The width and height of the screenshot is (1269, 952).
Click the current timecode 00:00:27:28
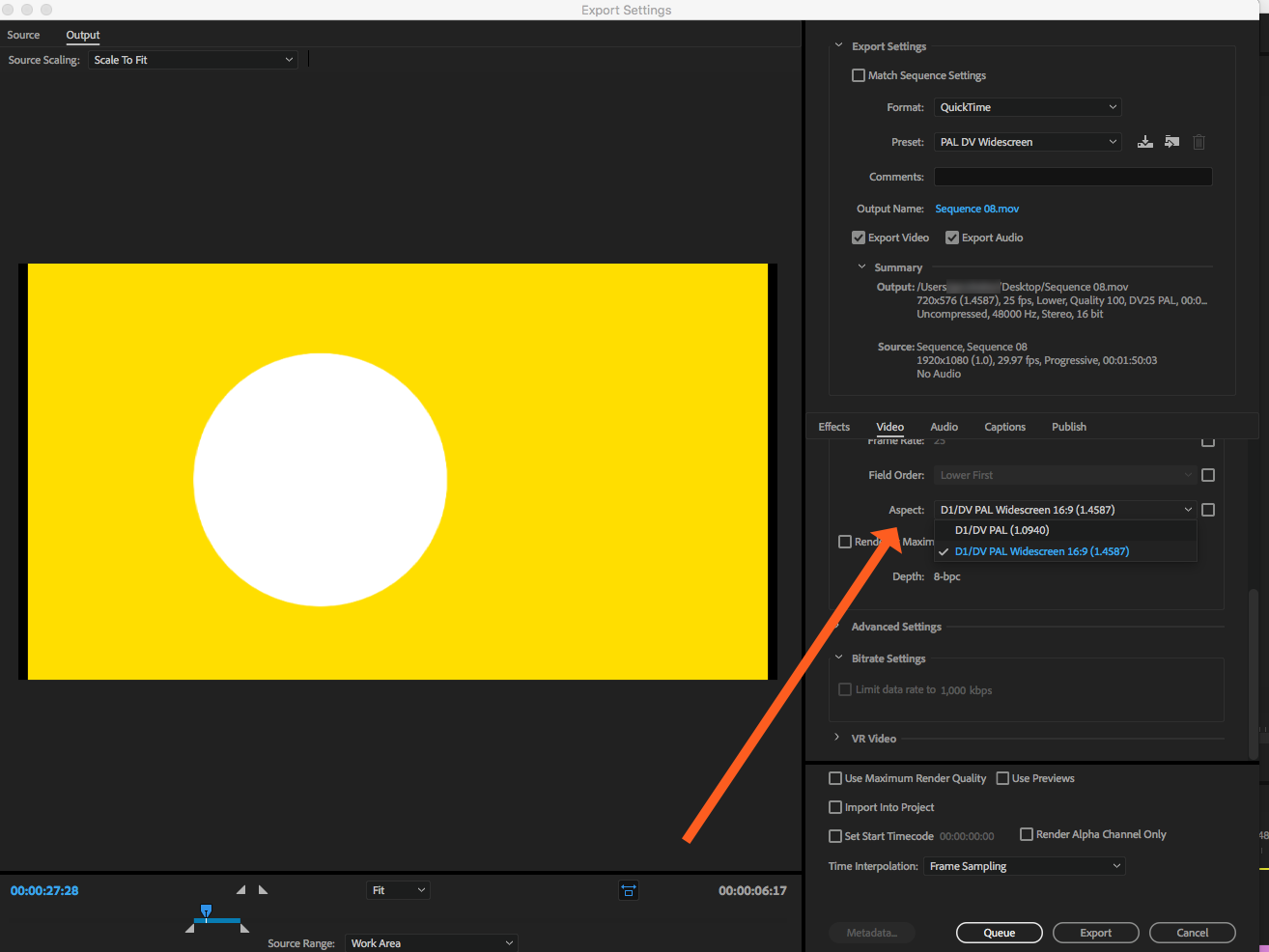(44, 890)
